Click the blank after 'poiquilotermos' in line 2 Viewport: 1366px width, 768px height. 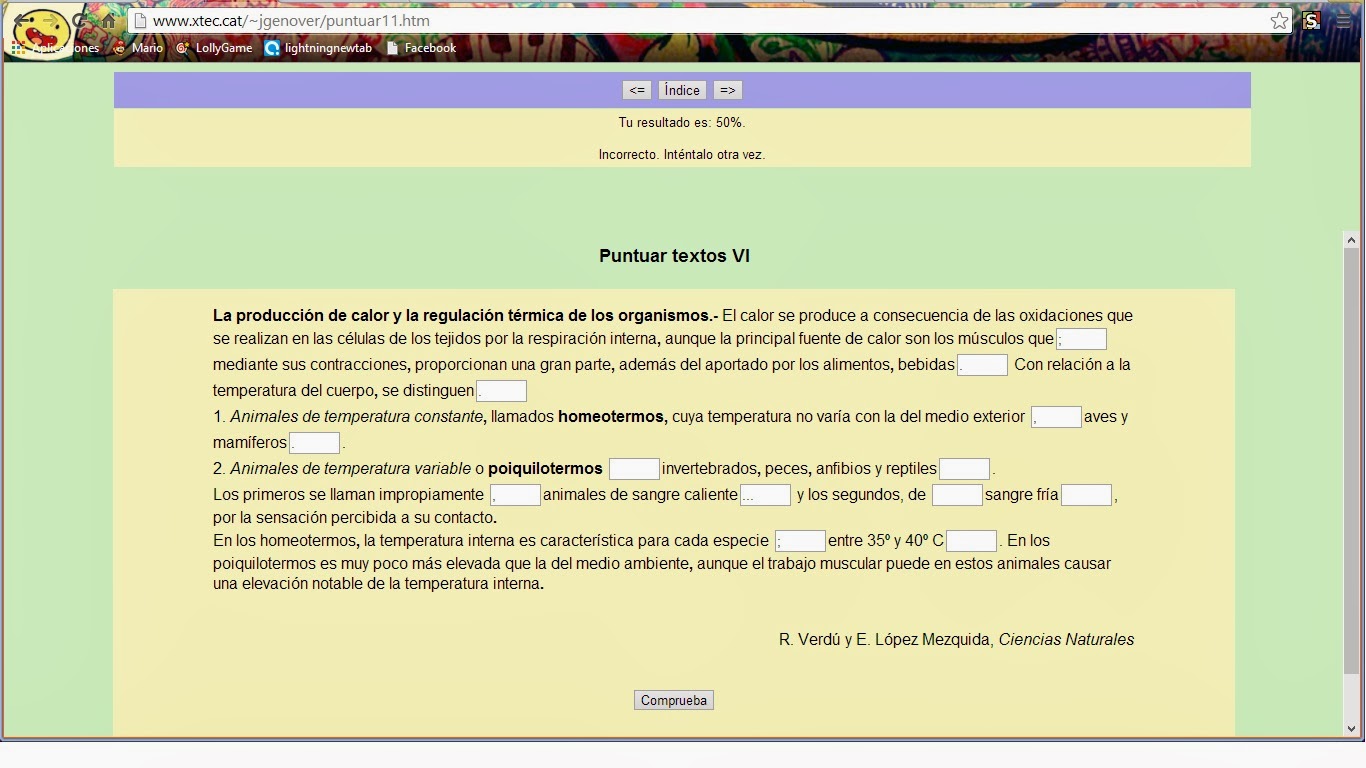[635, 469]
